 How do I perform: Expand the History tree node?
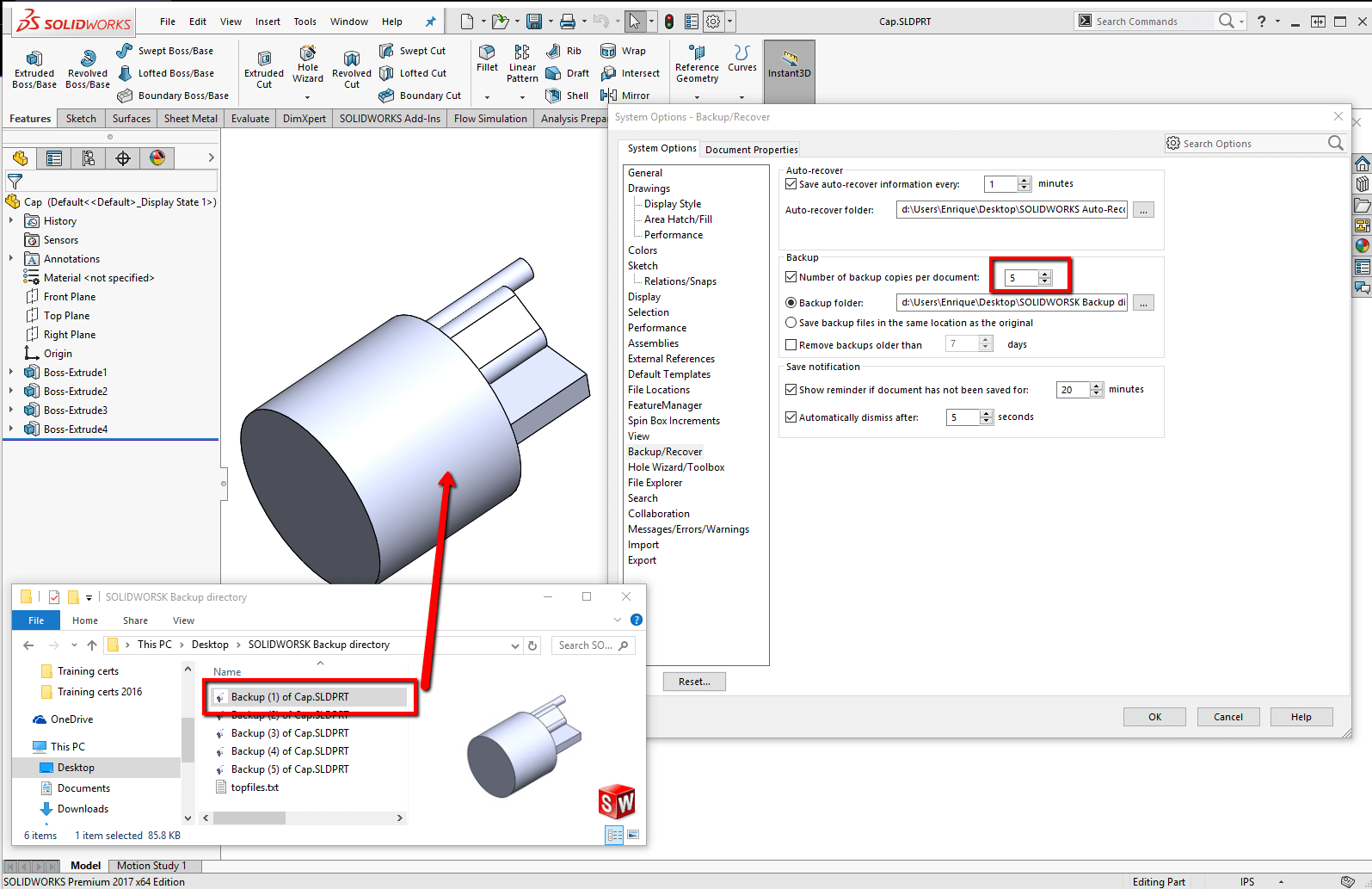point(11,221)
